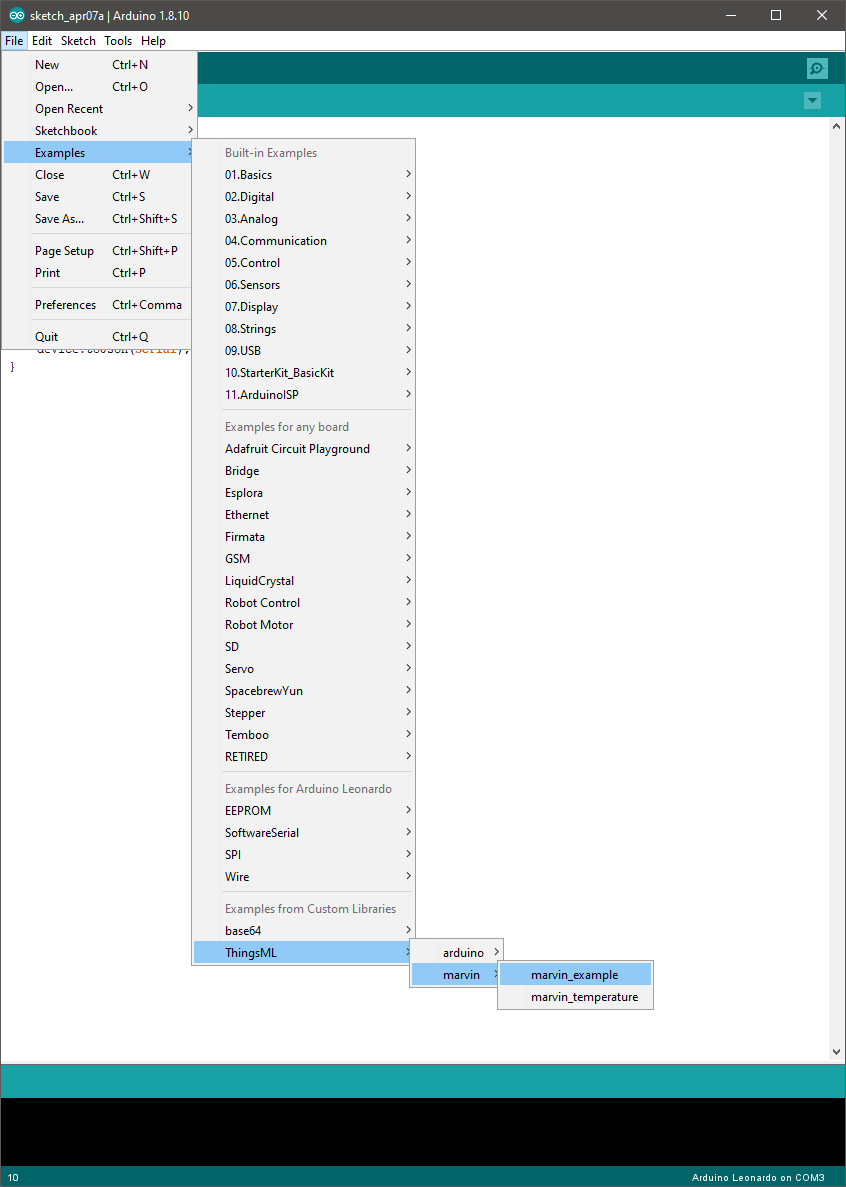Viewport: 846px width, 1187px height.
Task: Choose Print from the File menu
Action: pyautogui.click(x=99, y=273)
